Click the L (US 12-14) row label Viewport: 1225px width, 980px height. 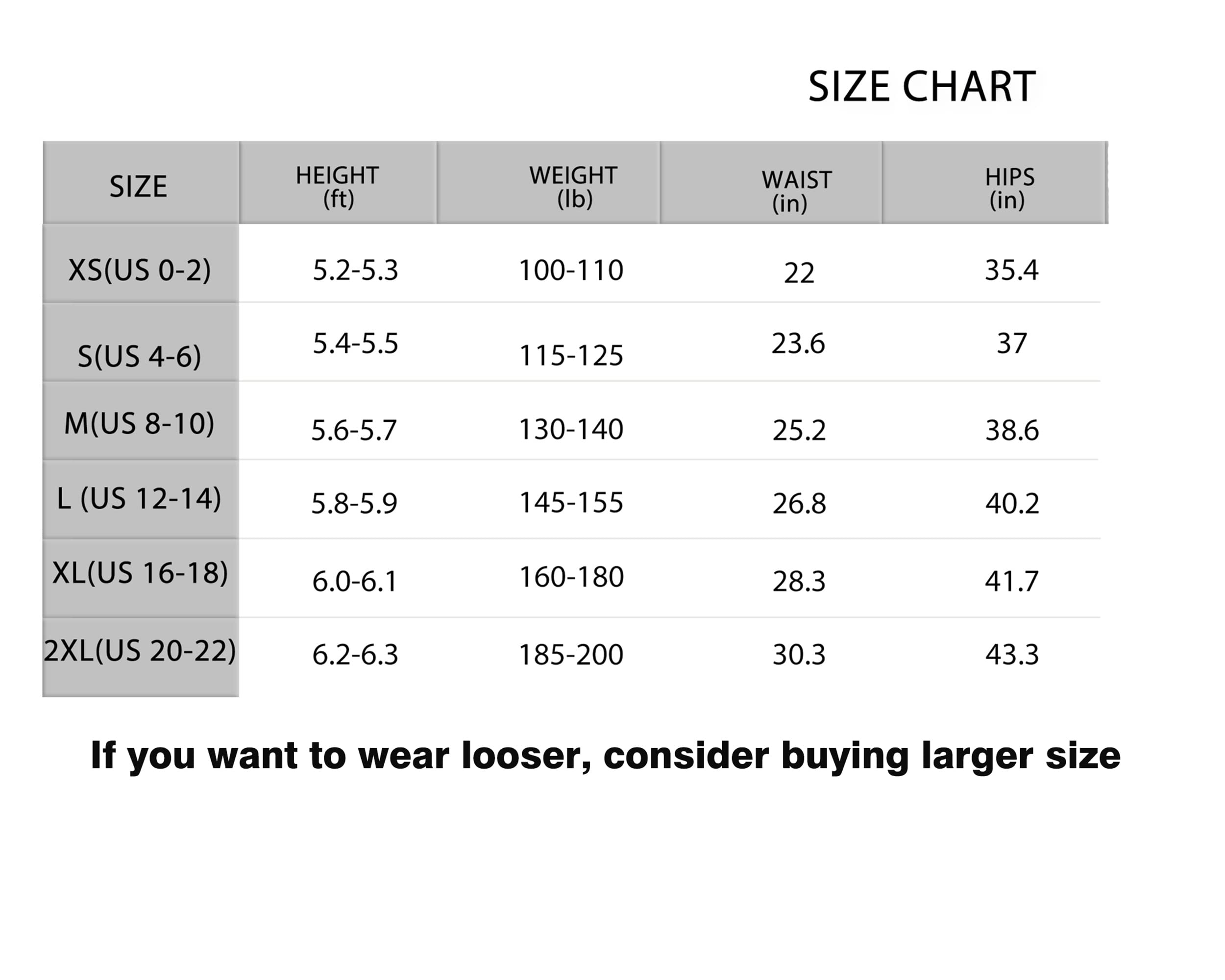pos(140,499)
